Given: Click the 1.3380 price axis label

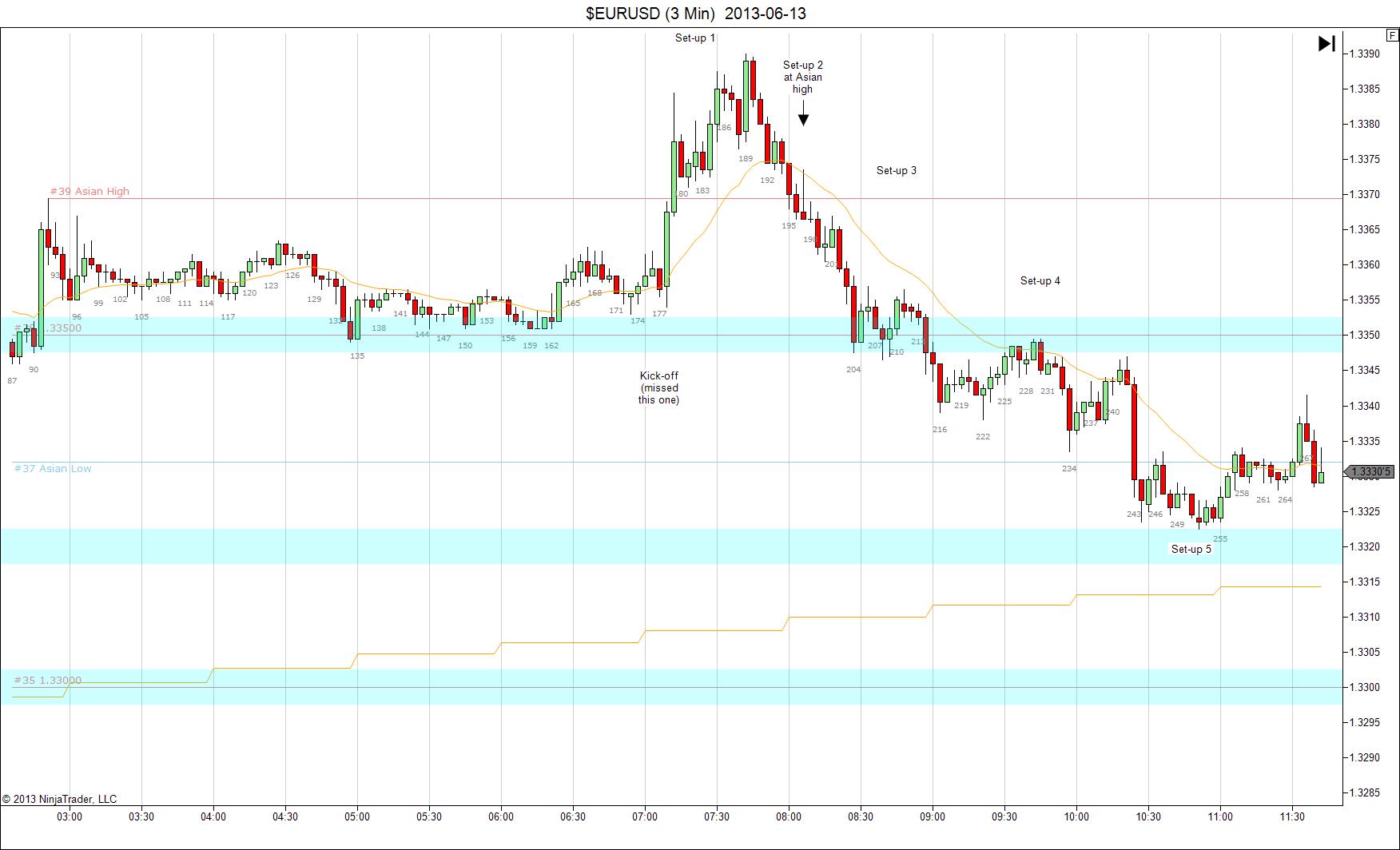Looking at the screenshot, I should (1364, 124).
